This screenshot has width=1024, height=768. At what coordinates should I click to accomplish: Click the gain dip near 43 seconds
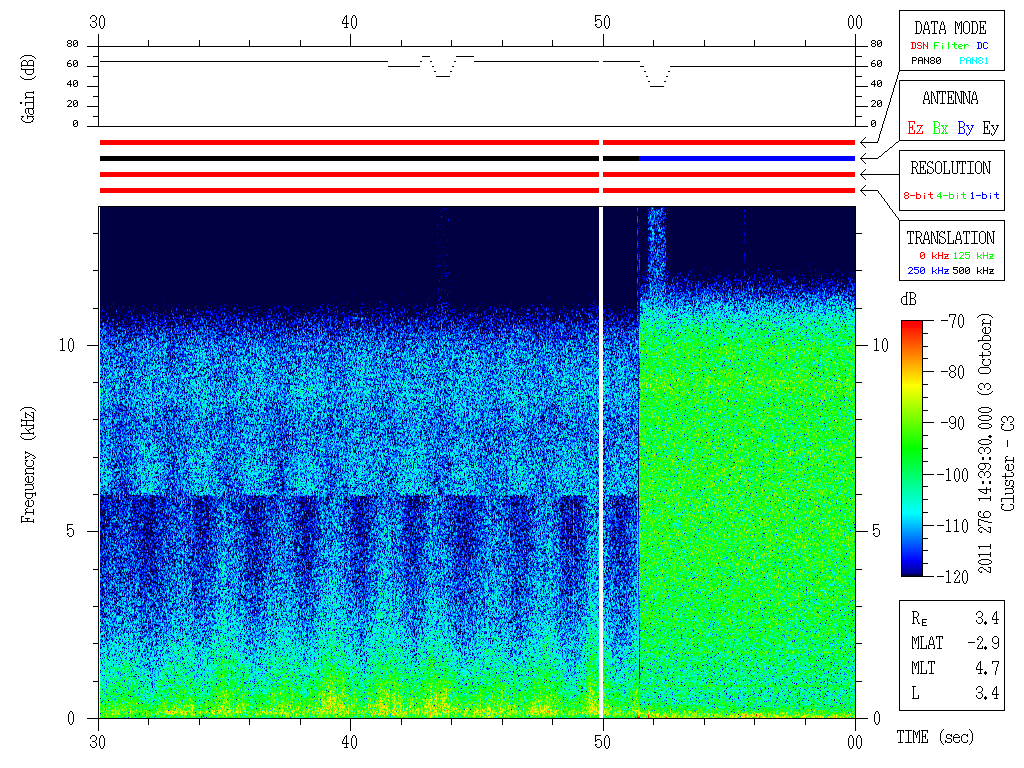pos(443,67)
